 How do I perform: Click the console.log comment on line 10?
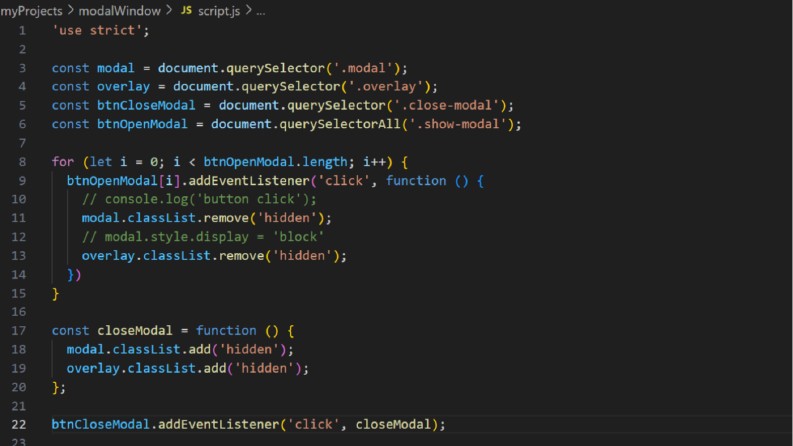tap(199, 200)
